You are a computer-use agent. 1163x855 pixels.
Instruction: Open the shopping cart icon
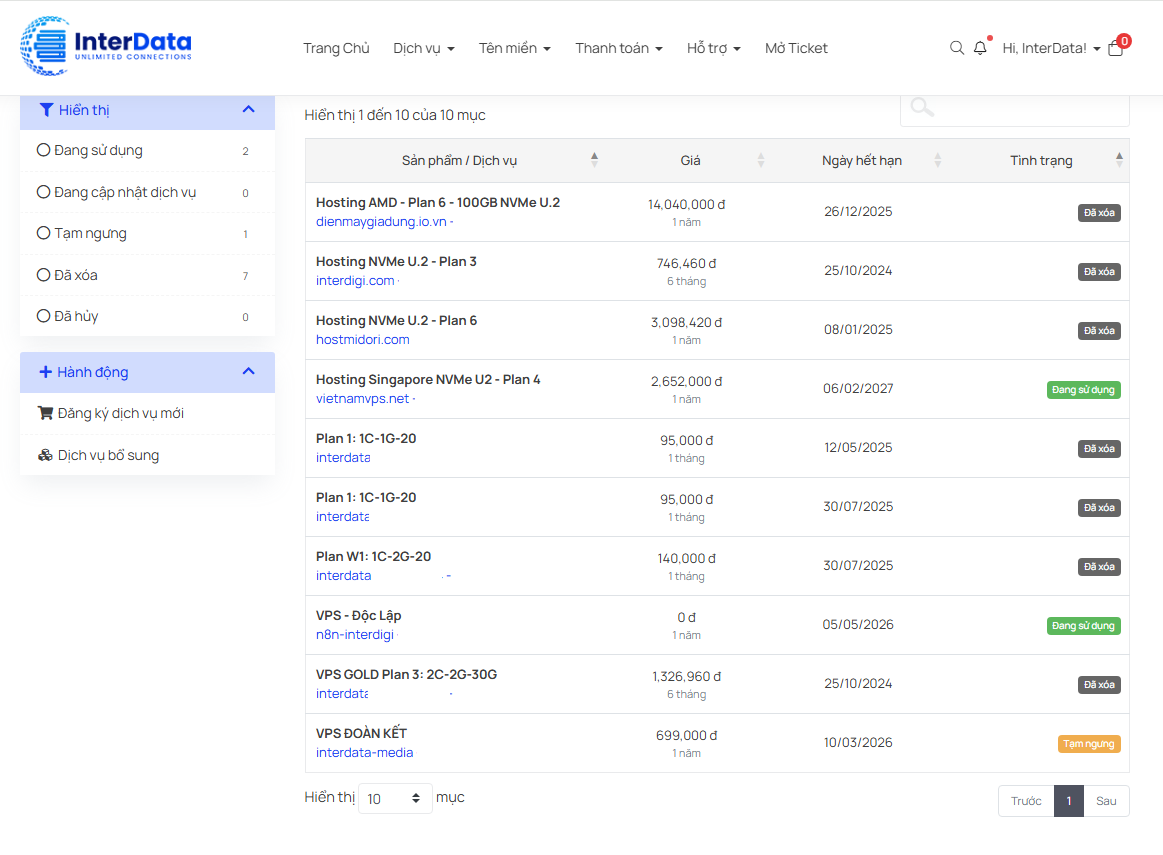(x=1116, y=48)
